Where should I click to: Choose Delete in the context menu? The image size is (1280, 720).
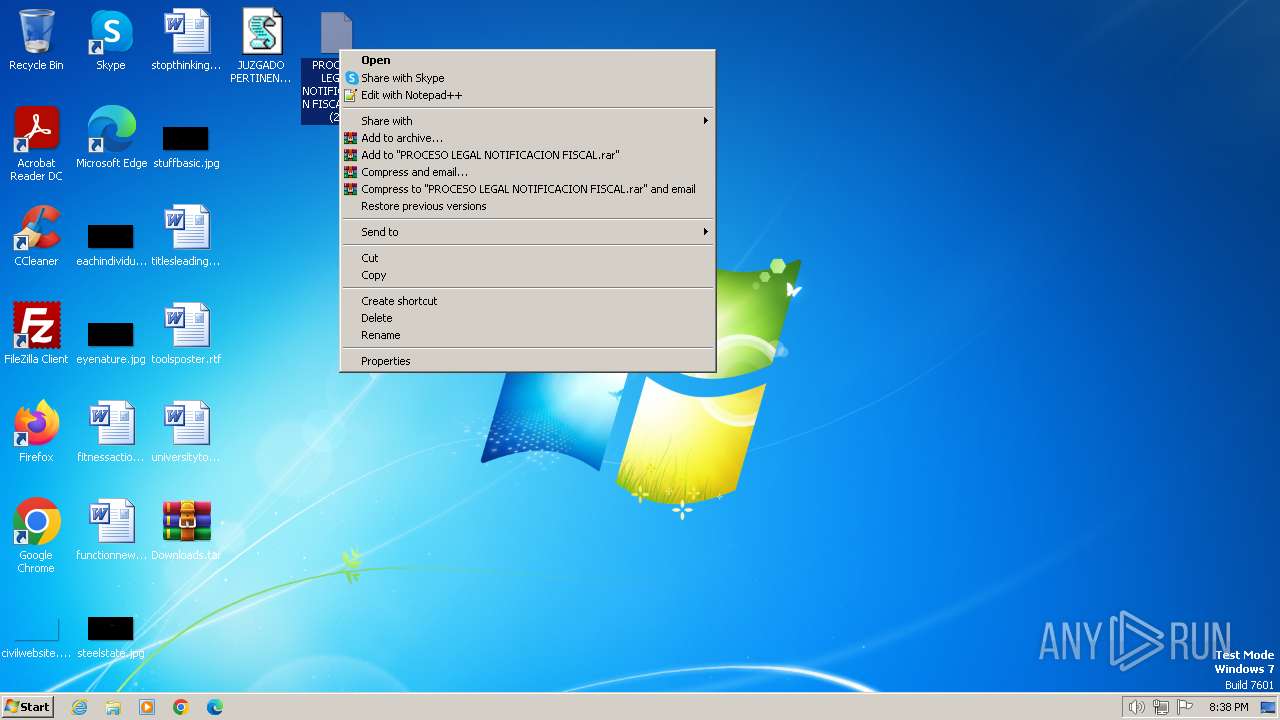[528, 318]
